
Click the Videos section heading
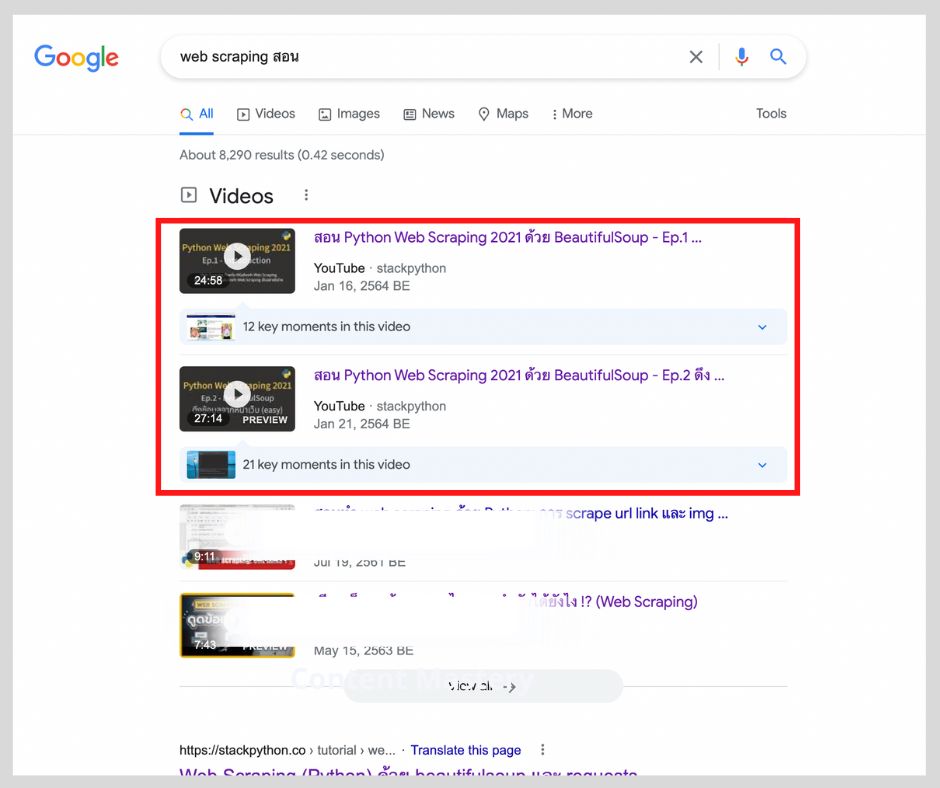[241, 196]
